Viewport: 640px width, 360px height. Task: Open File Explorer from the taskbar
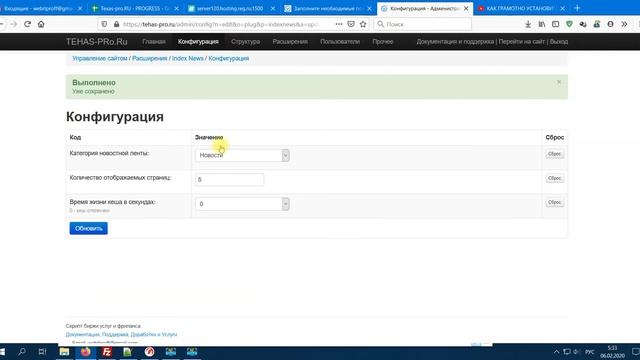64,352
